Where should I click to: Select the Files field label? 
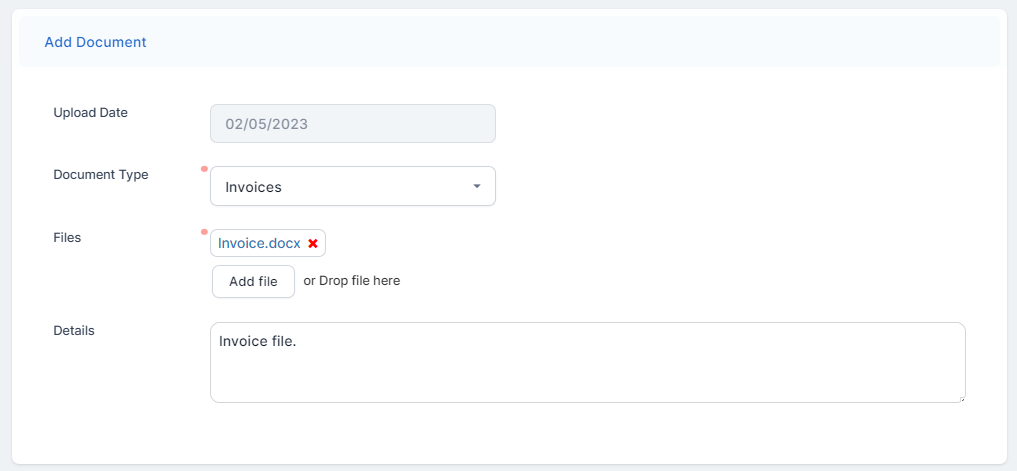coord(67,237)
